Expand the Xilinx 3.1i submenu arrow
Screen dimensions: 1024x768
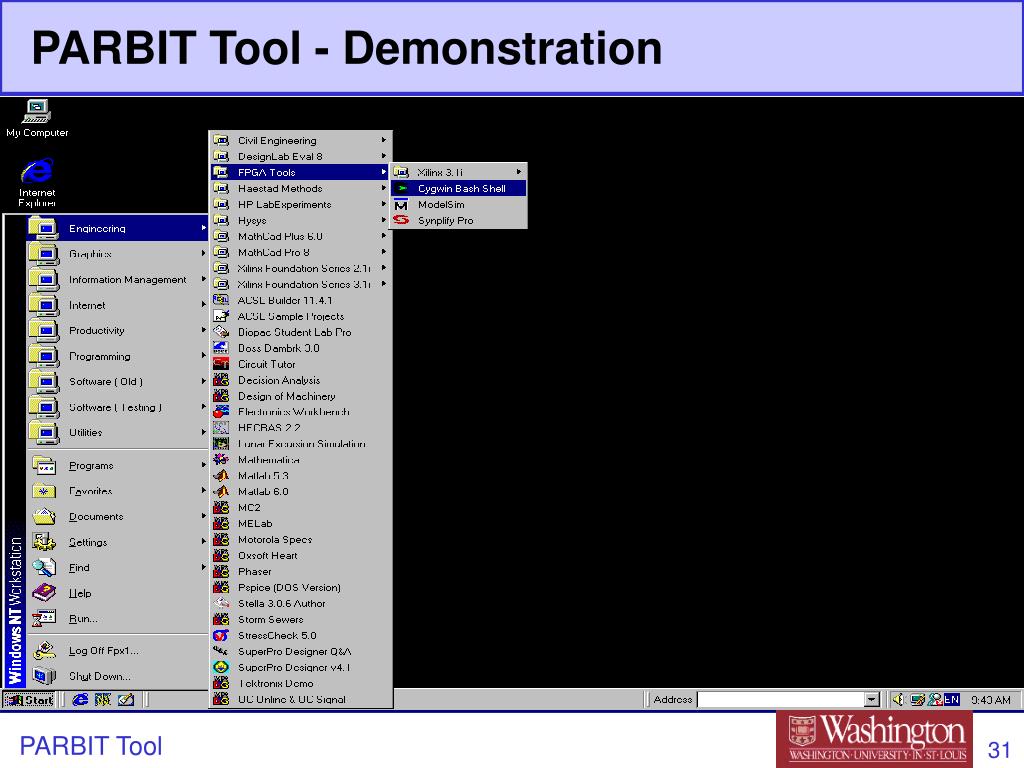click(519, 172)
